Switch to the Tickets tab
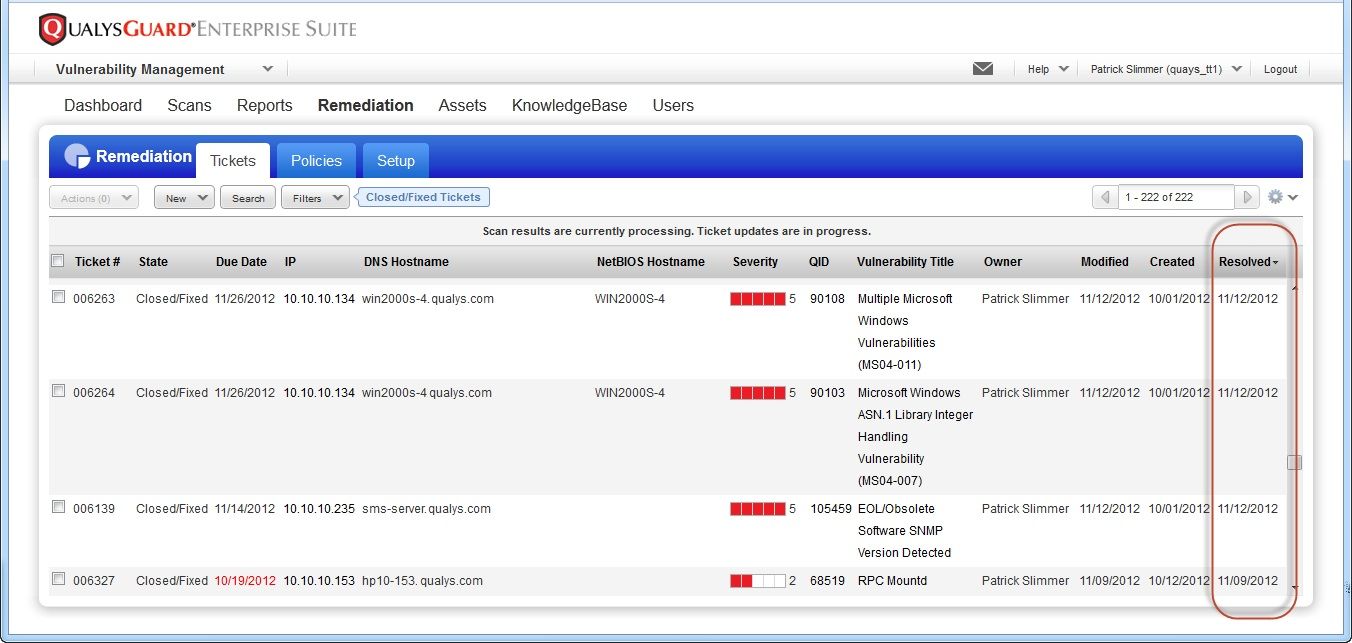This screenshot has width=1352, height=643. 233,161
